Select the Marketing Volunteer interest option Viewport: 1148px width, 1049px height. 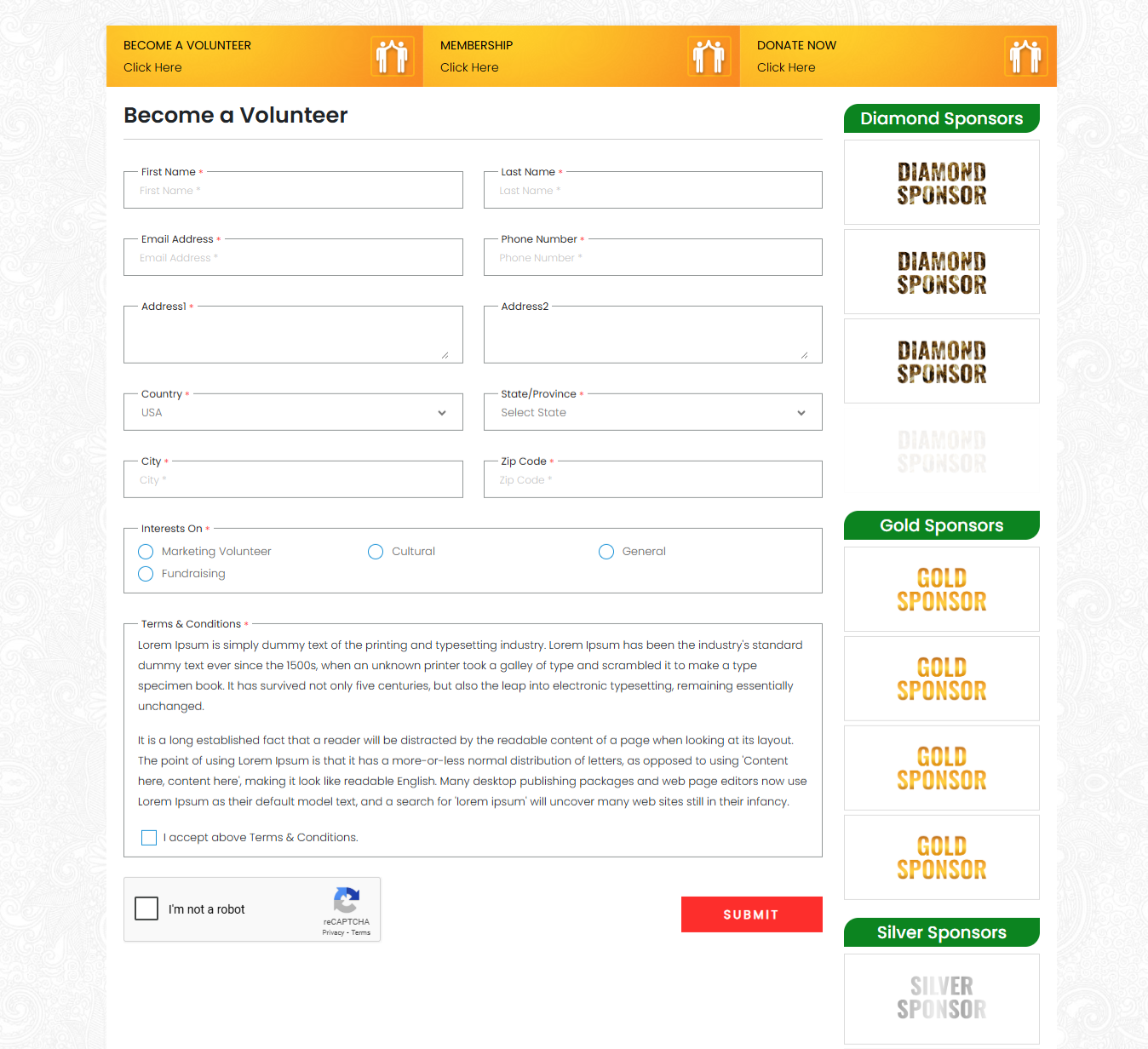pos(146,552)
